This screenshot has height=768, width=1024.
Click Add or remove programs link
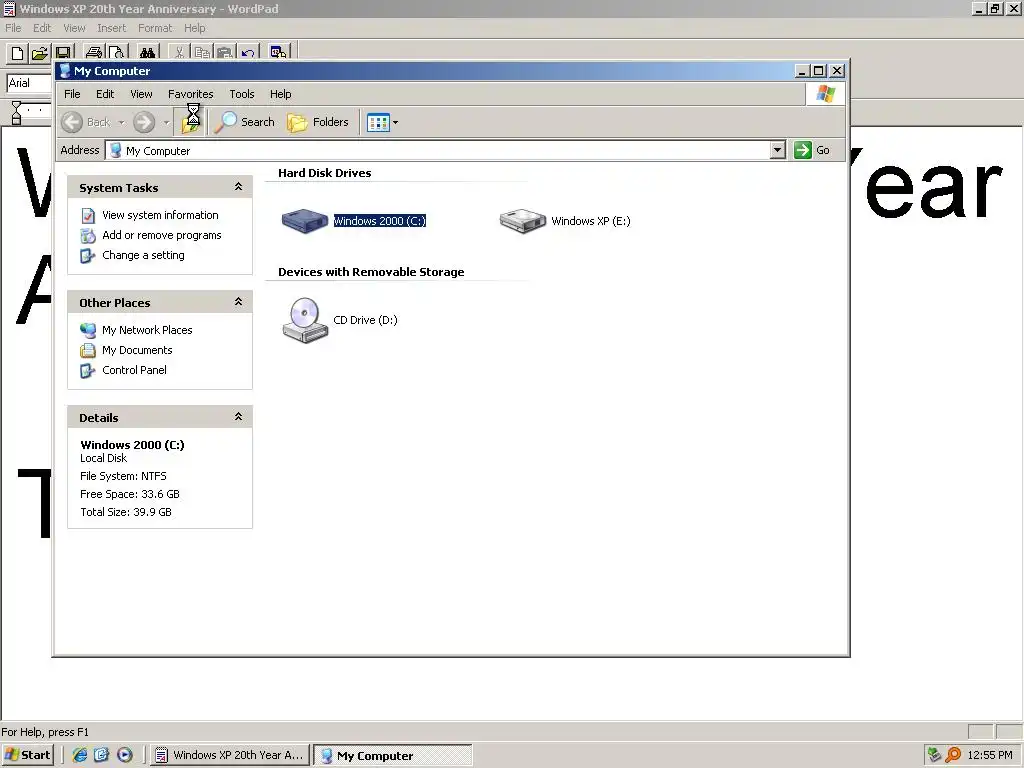[x=161, y=235]
